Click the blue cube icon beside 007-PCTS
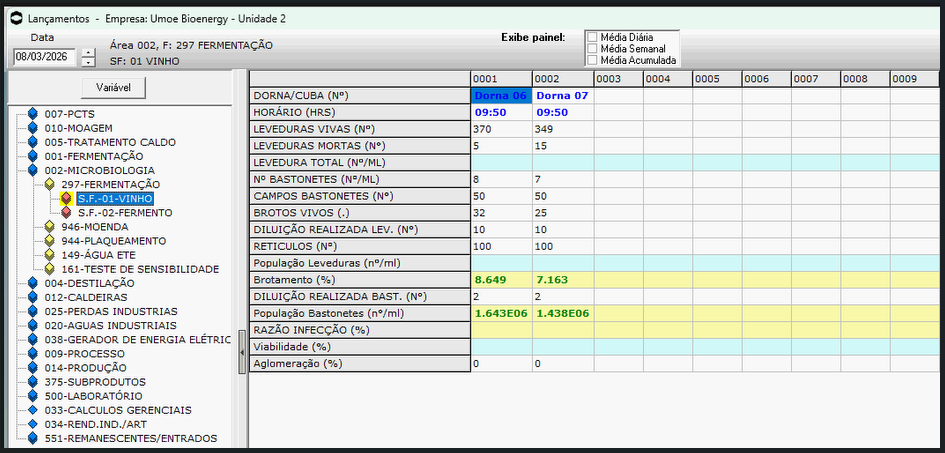Image resolution: width=945 pixels, height=453 pixels. pyautogui.click(x=33, y=114)
